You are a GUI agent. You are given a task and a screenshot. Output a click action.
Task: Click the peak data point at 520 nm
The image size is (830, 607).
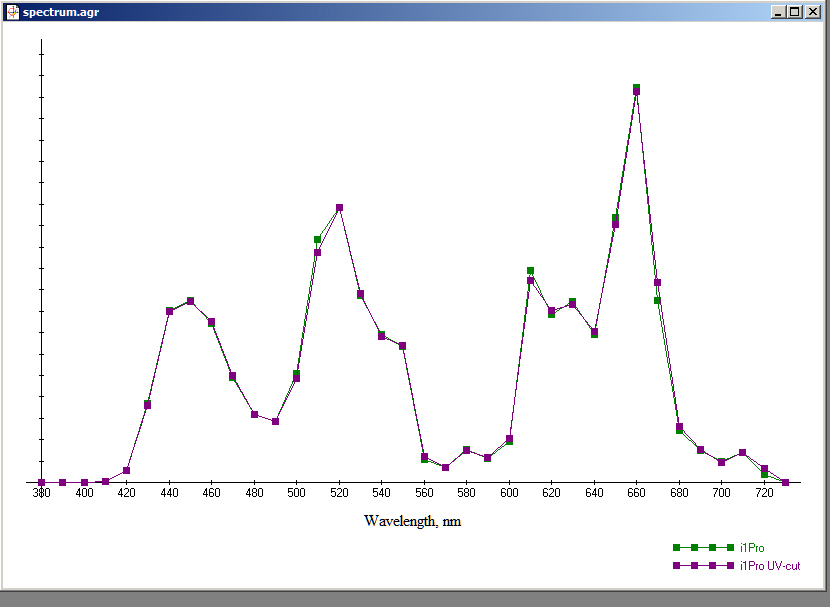click(339, 207)
